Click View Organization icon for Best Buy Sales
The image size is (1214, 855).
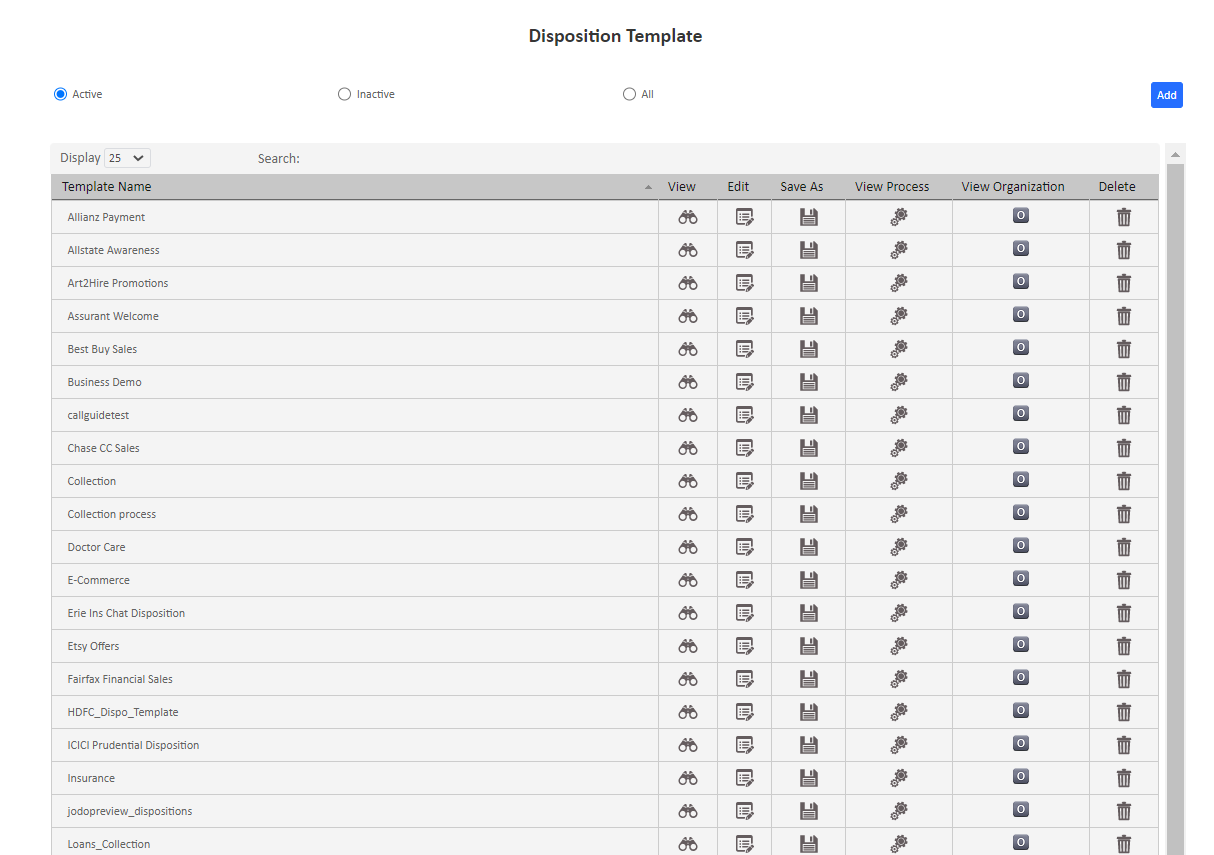1020,347
